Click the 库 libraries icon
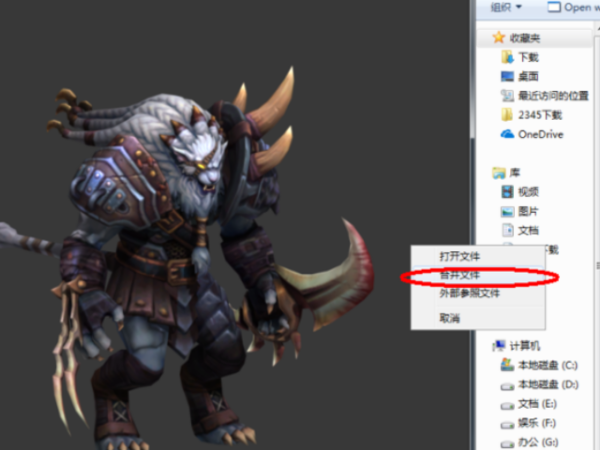This screenshot has width=600, height=450. coord(499,173)
